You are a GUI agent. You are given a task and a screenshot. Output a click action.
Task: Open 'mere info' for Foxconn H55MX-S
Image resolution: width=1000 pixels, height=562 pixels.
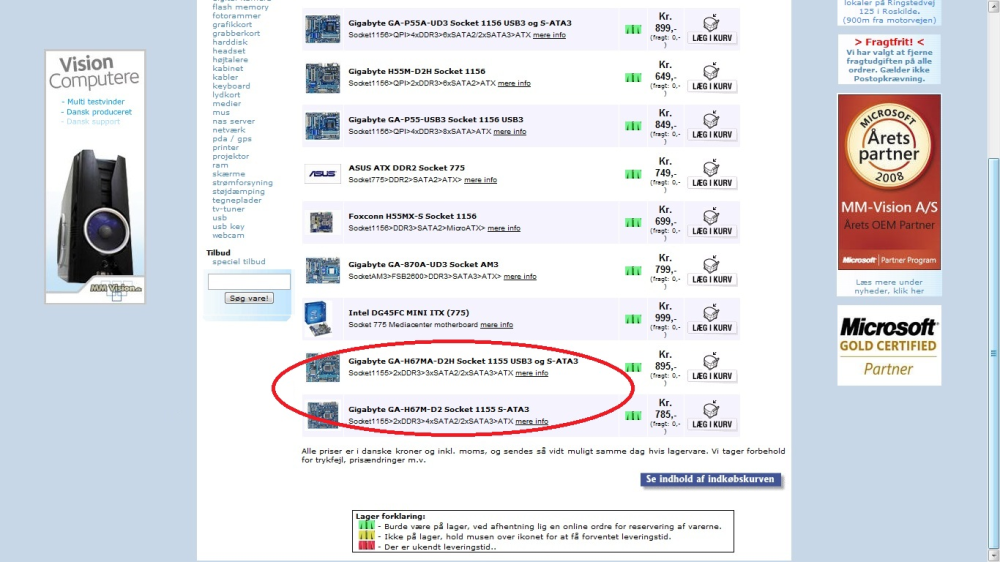coord(504,228)
